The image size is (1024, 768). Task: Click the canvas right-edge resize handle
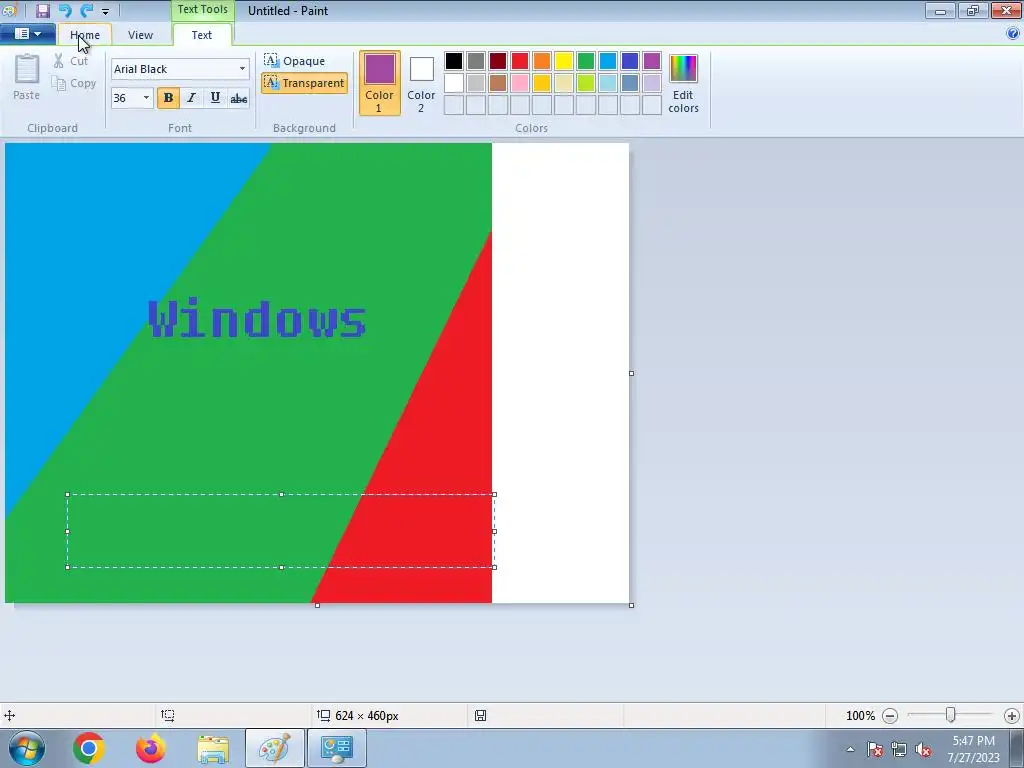[632, 374]
